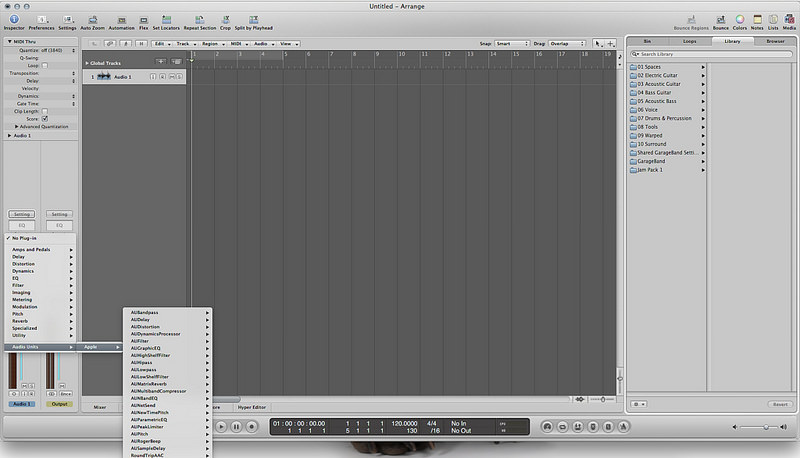Image resolution: width=800 pixels, height=458 pixels.
Task: Collapse the MIDI Thru inspector section
Action: tap(9, 41)
